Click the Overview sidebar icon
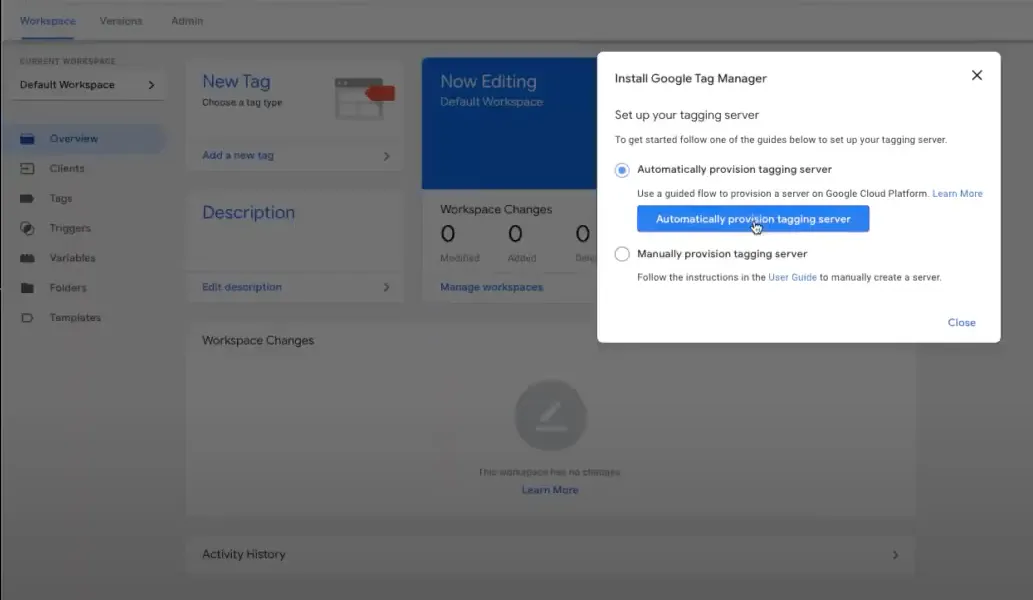The image size is (1033, 600). pos(27,138)
